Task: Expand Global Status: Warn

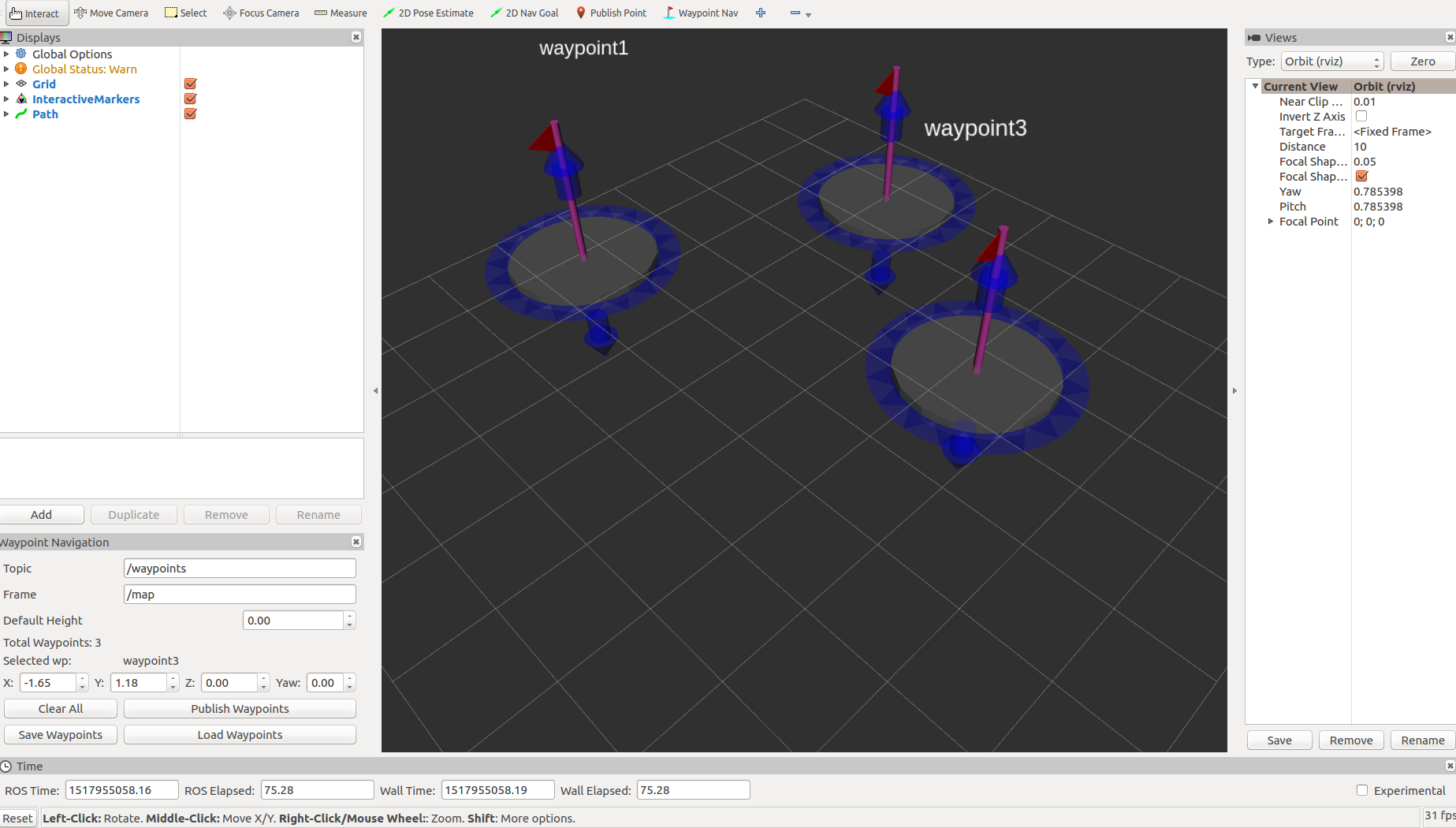Action: (x=6, y=69)
